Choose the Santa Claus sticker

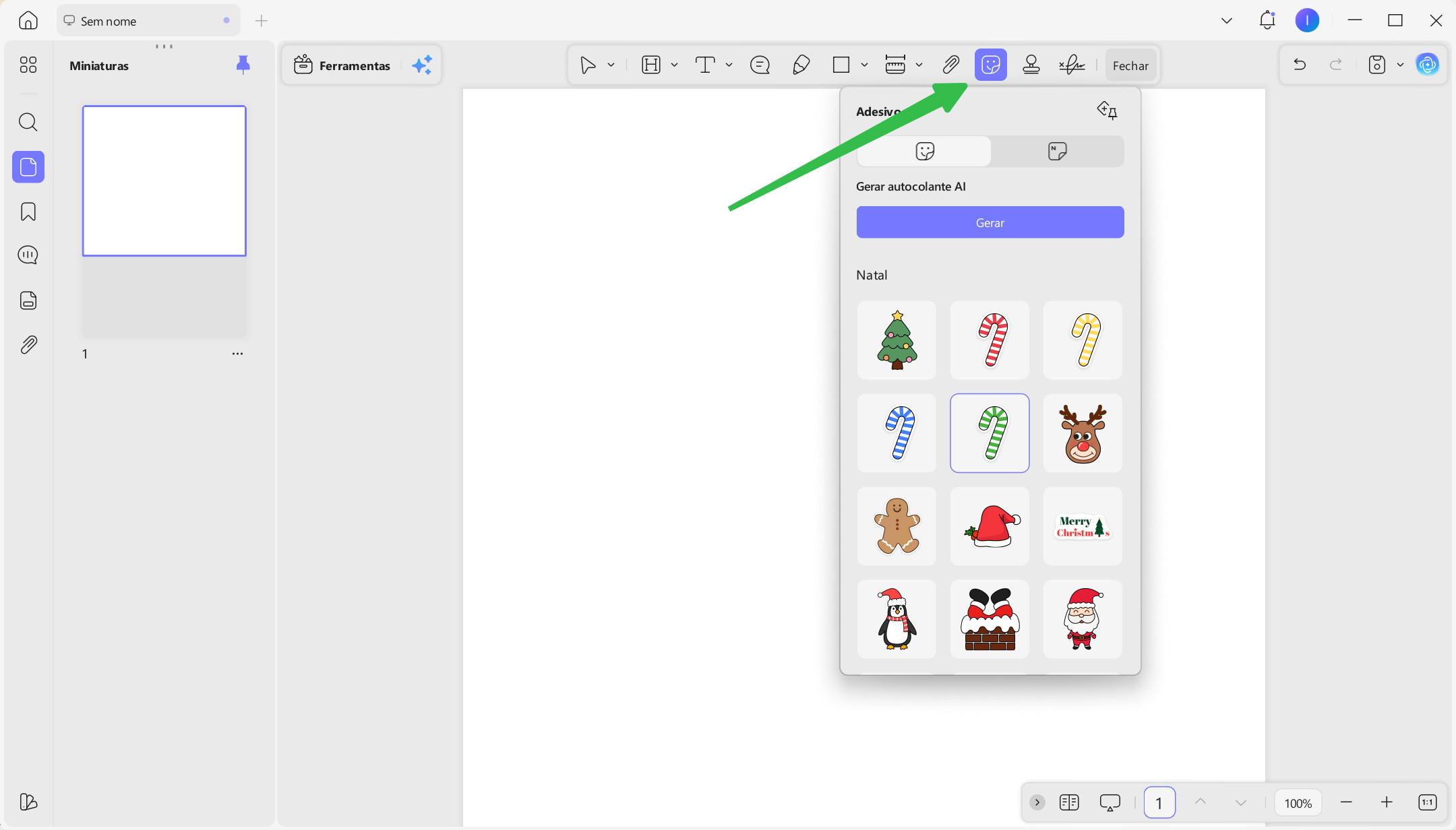1083,619
